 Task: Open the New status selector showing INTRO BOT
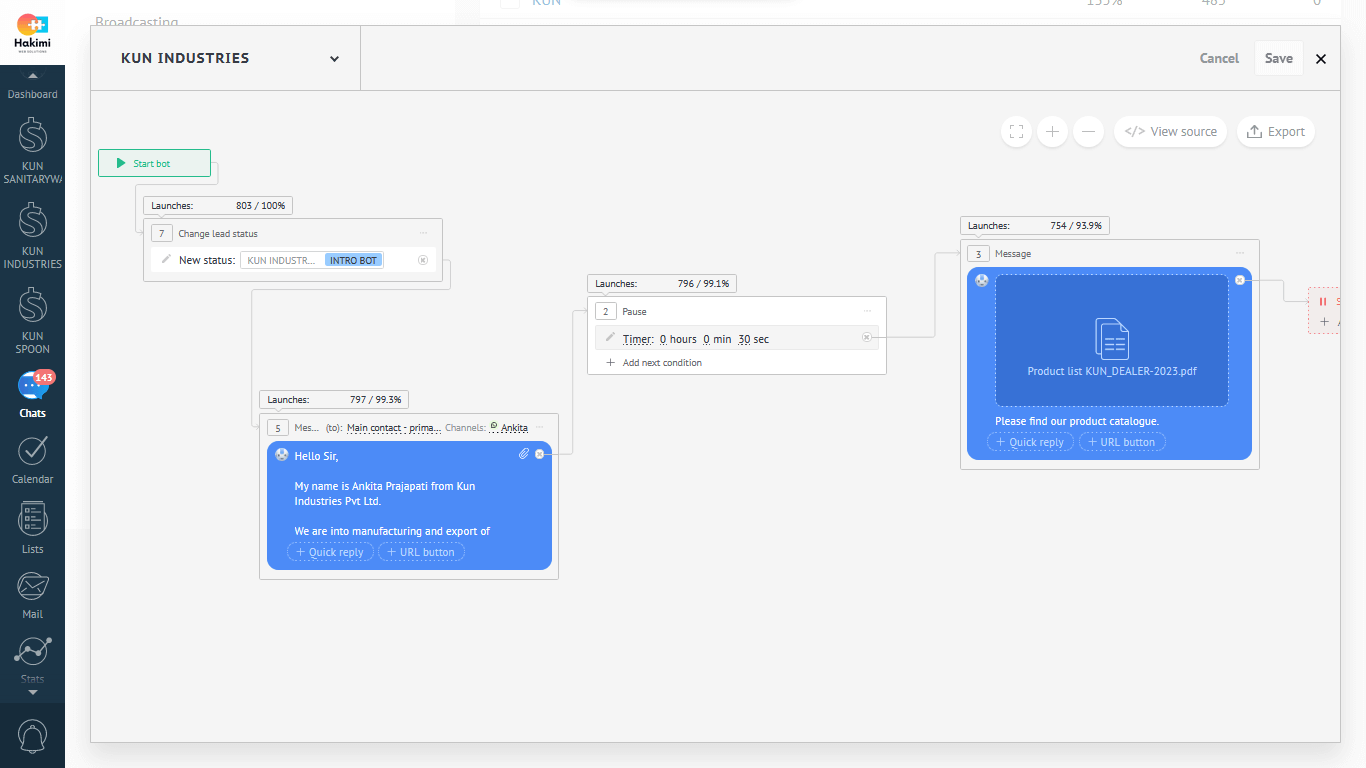[x=312, y=260]
